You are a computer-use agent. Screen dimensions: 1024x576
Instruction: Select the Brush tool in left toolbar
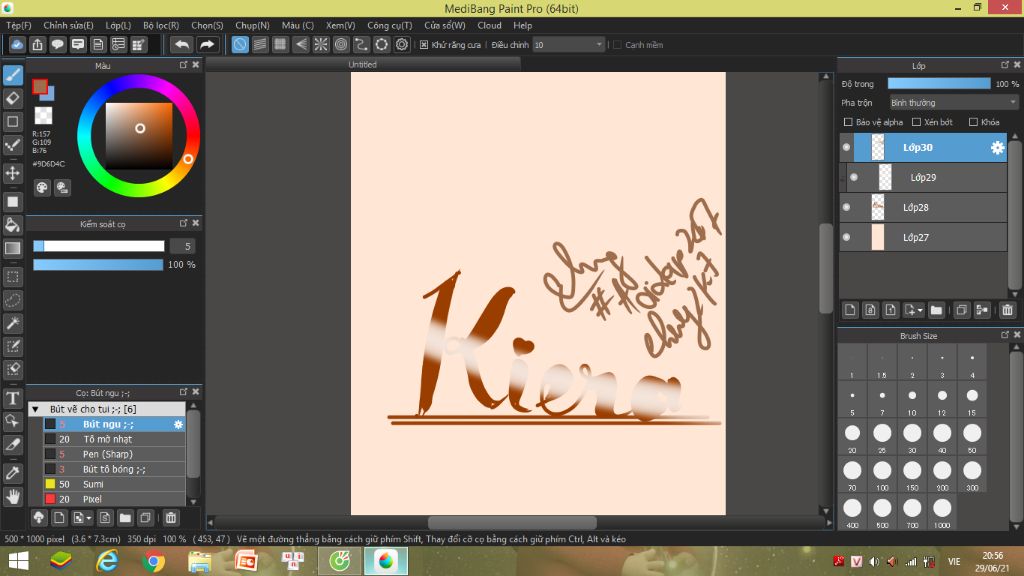pyautogui.click(x=13, y=75)
